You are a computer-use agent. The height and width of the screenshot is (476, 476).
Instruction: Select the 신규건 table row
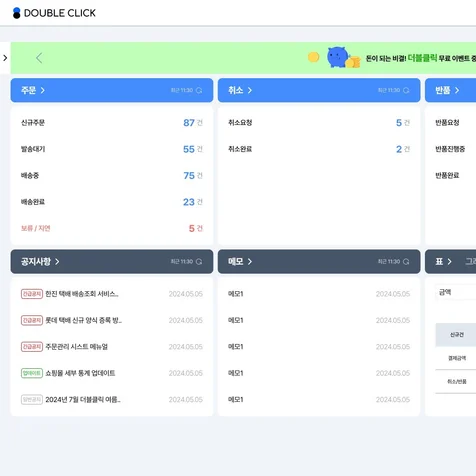pos(456,335)
